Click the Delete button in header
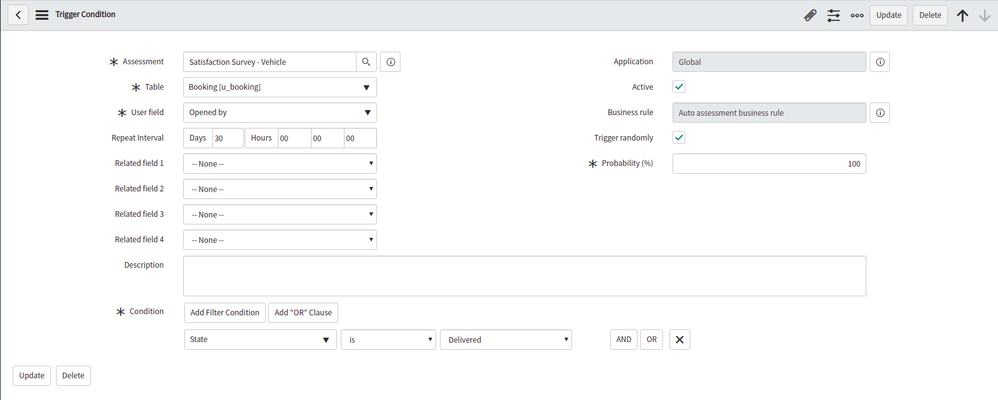 (930, 15)
